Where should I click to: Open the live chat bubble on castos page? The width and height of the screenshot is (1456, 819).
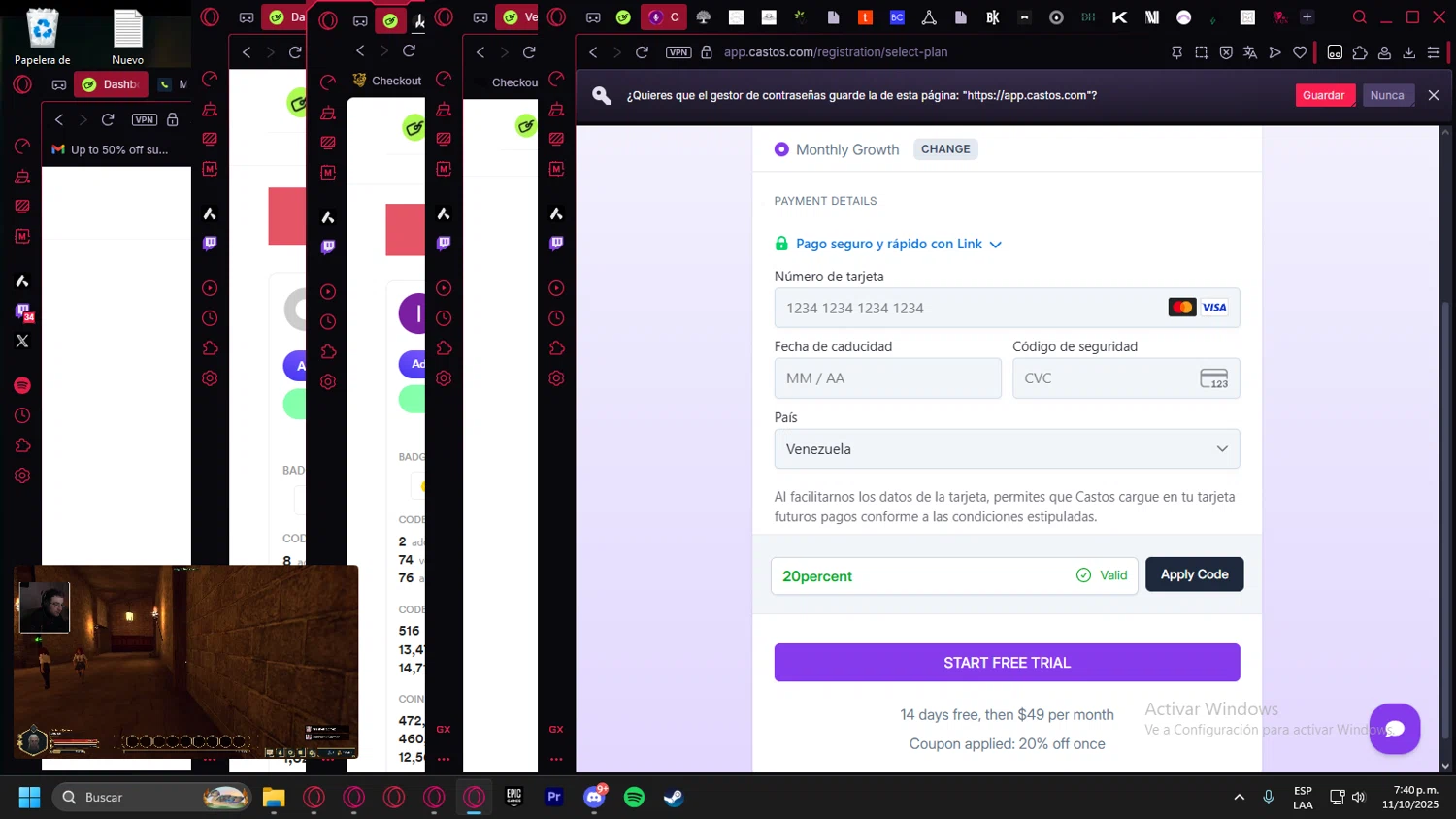pyautogui.click(x=1395, y=729)
